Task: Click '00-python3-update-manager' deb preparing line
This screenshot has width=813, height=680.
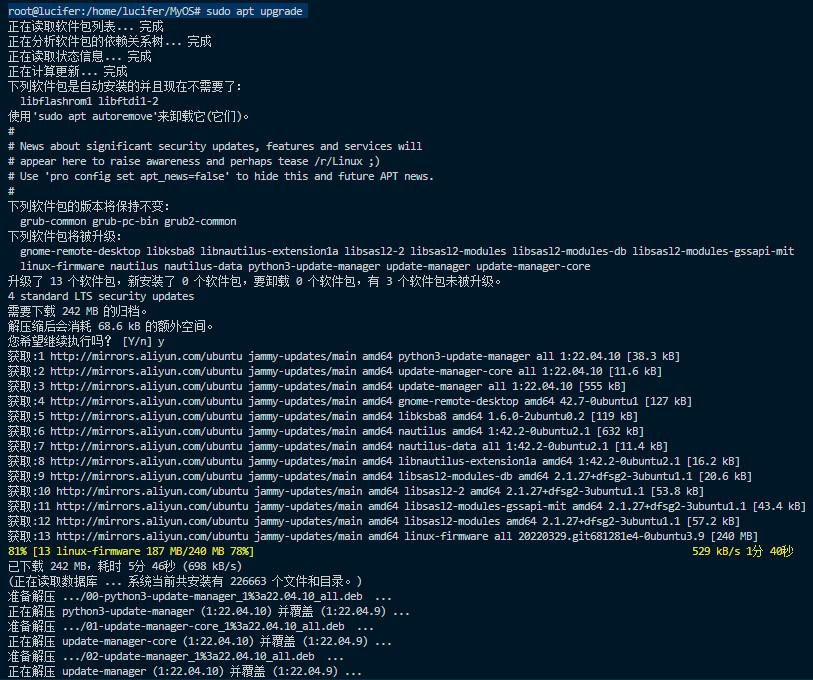Action: (200, 596)
